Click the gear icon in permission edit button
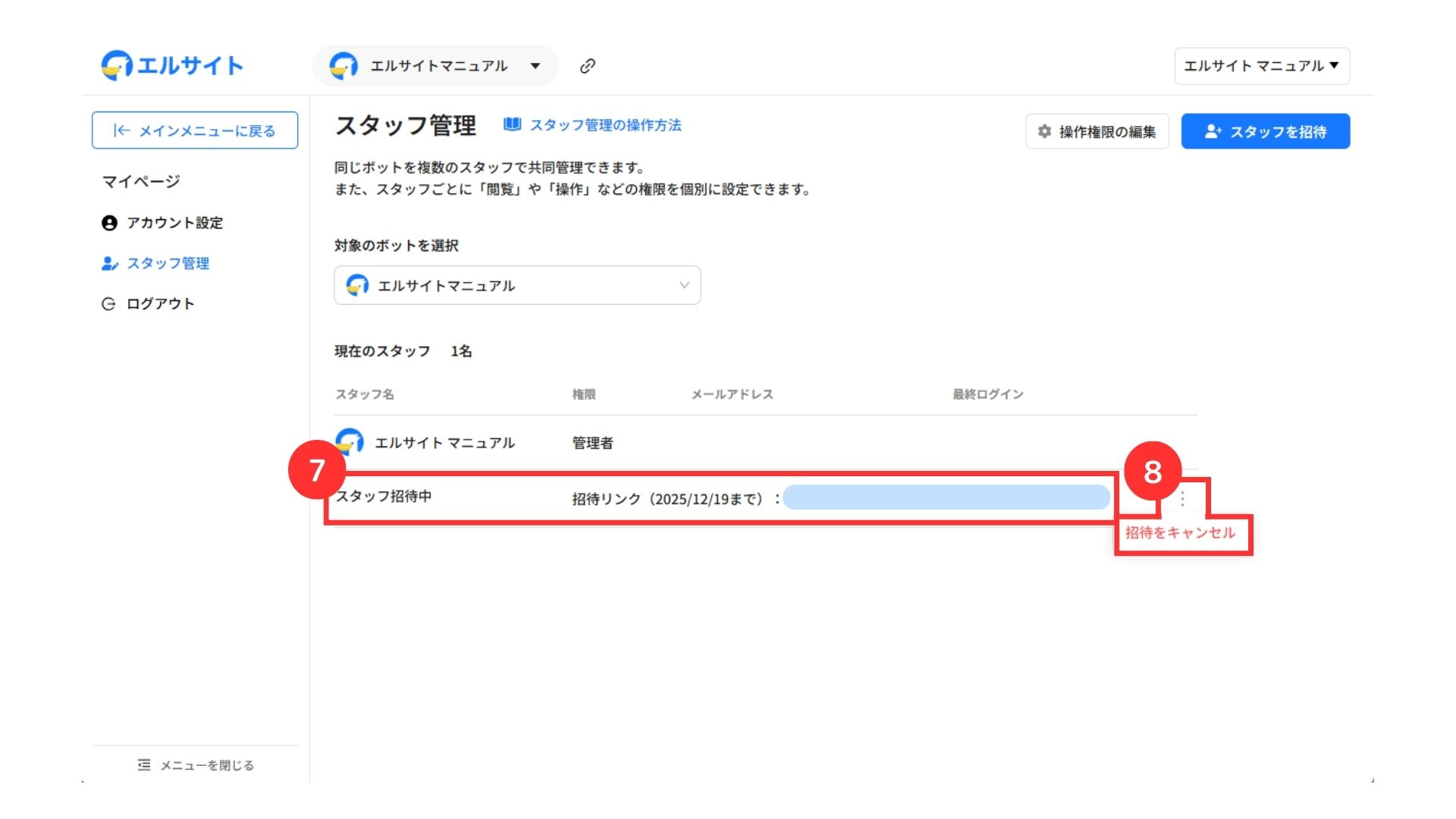The image size is (1456, 819). (x=1044, y=131)
